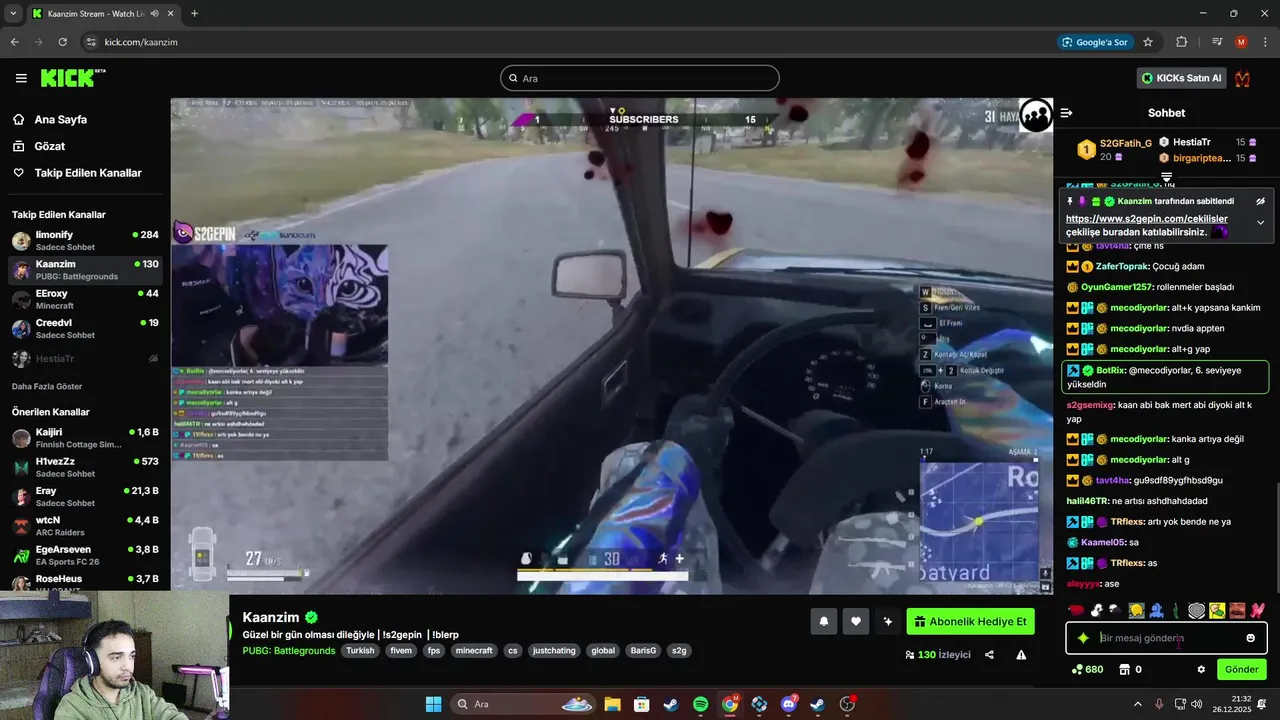Open the s2gepin.com cekilisler link
Screen dimensions: 1280x720
click(1146, 218)
